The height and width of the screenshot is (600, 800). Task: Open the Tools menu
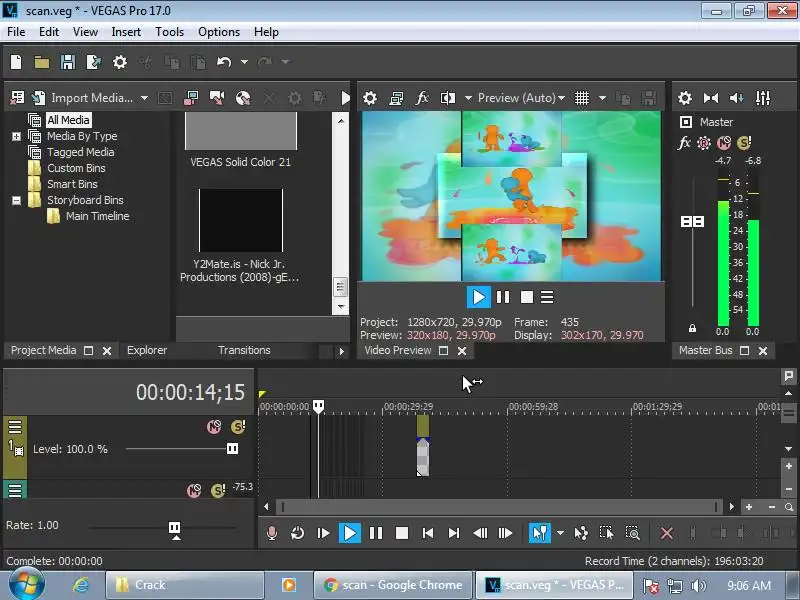tap(169, 32)
